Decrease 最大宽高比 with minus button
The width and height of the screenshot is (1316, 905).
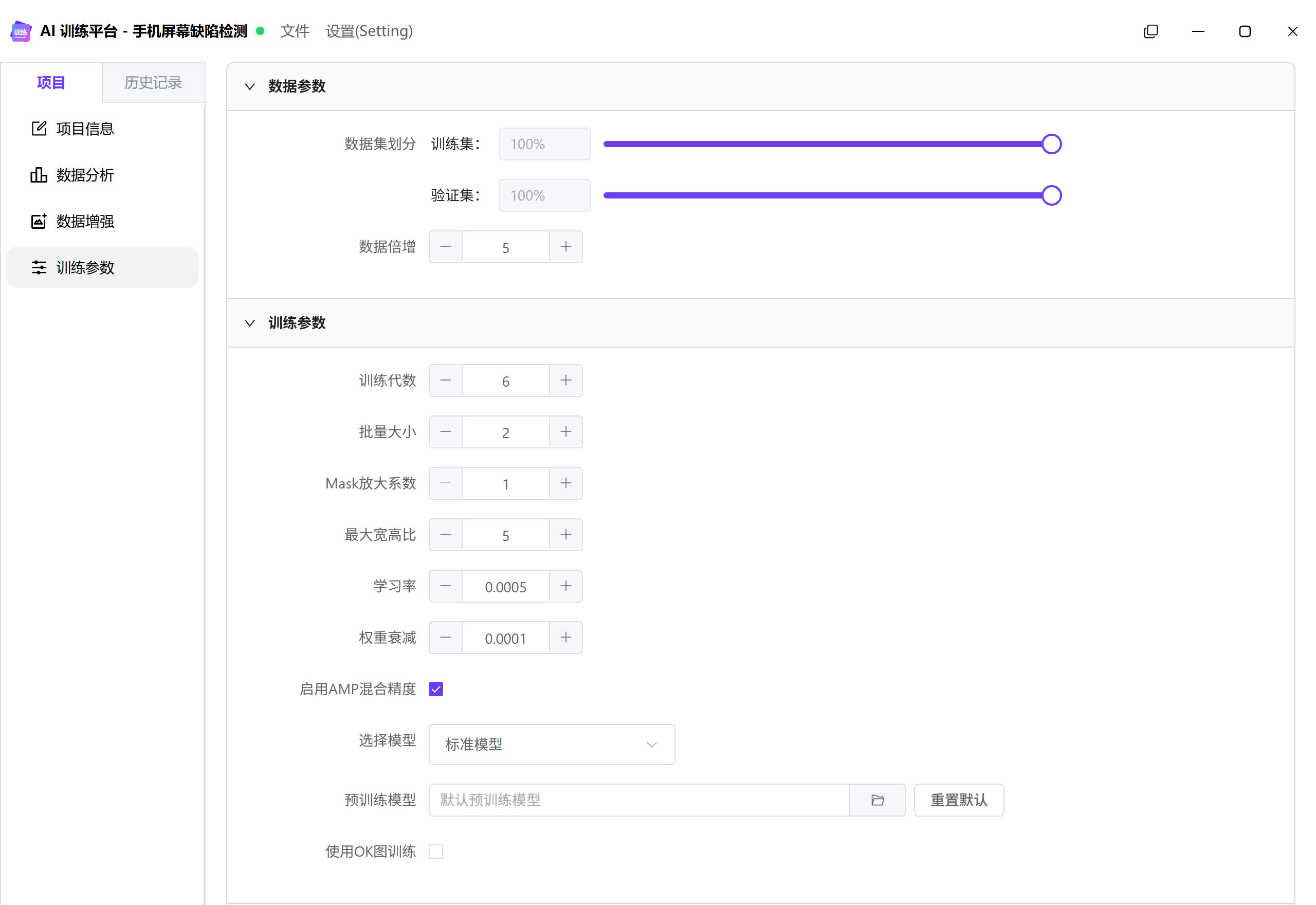pos(446,535)
